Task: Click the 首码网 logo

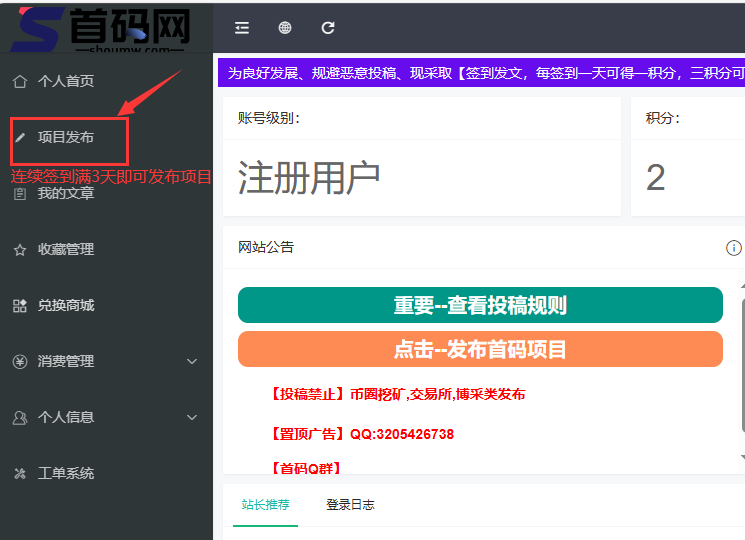Action: pos(101,28)
